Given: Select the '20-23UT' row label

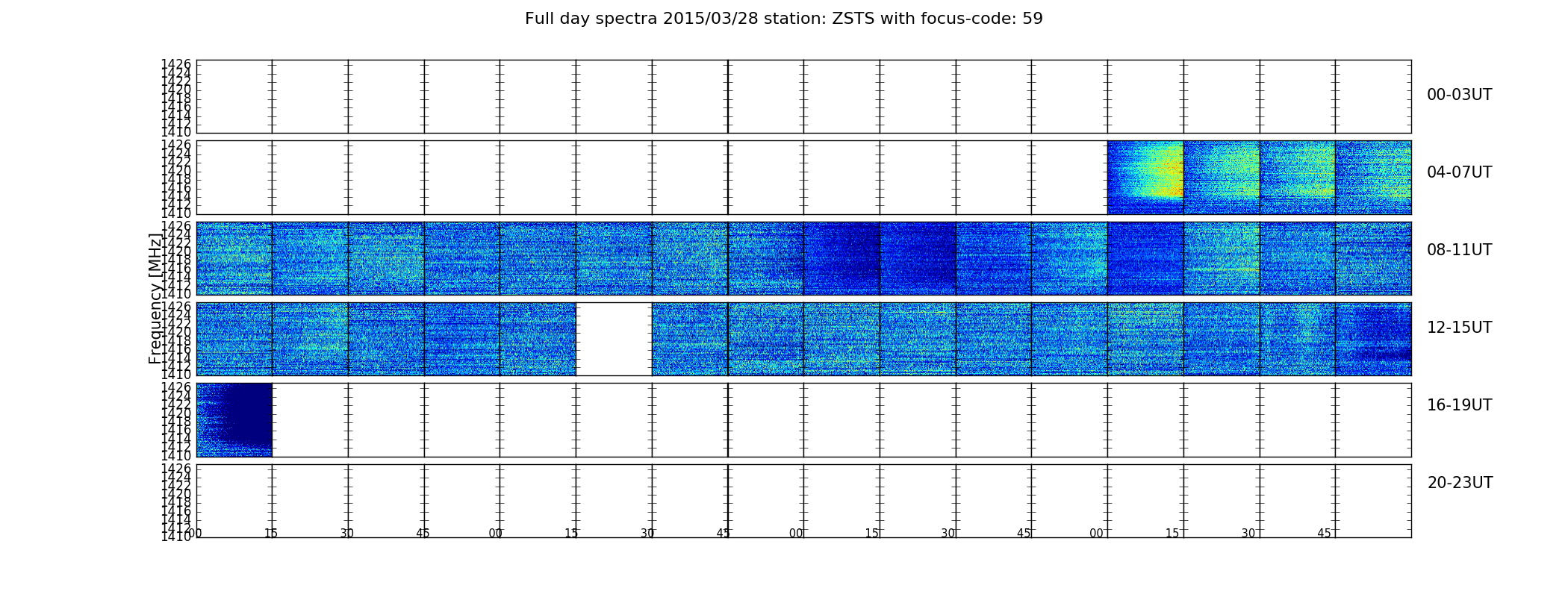Looking at the screenshot, I should (x=1460, y=483).
